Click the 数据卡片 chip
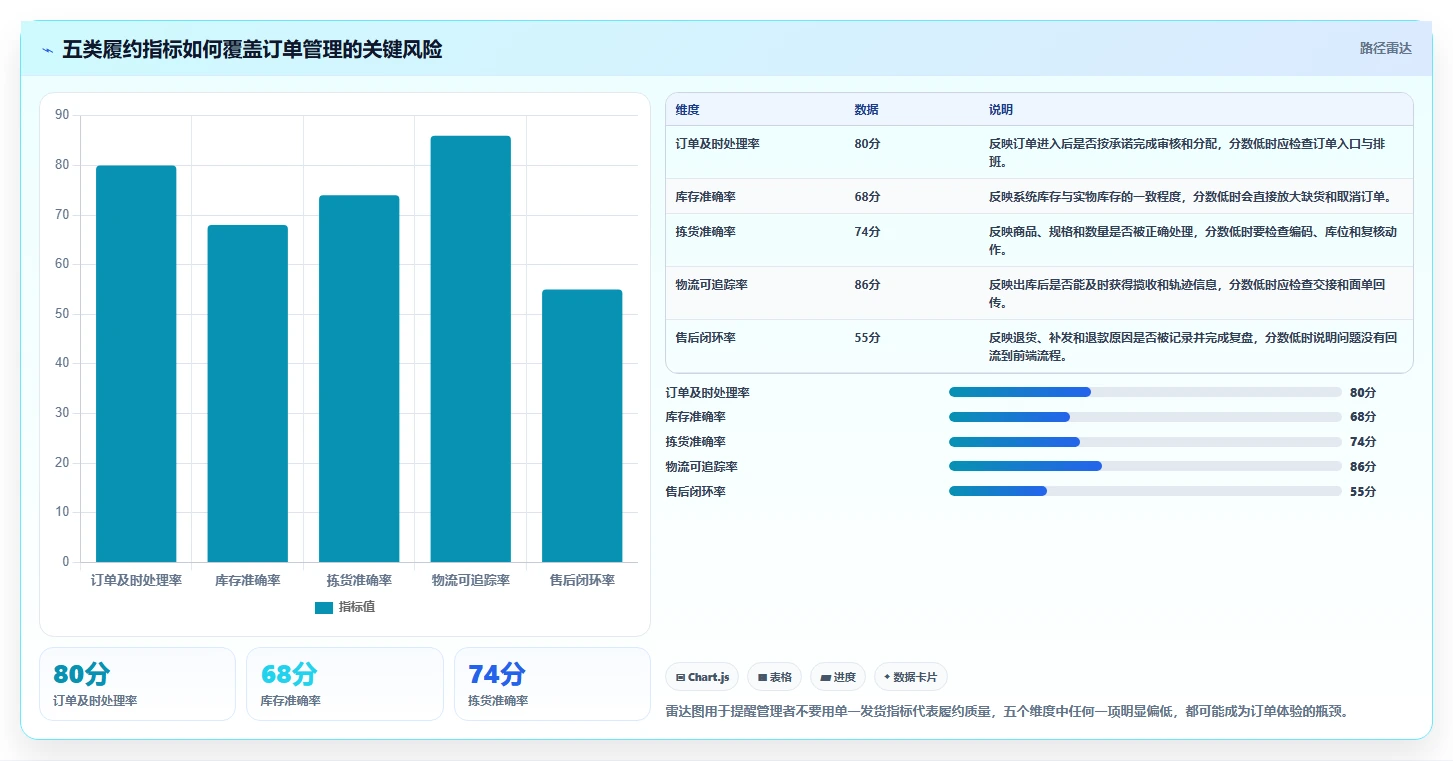Screen dimensions: 1453x761 pyautogui.click(x=911, y=677)
